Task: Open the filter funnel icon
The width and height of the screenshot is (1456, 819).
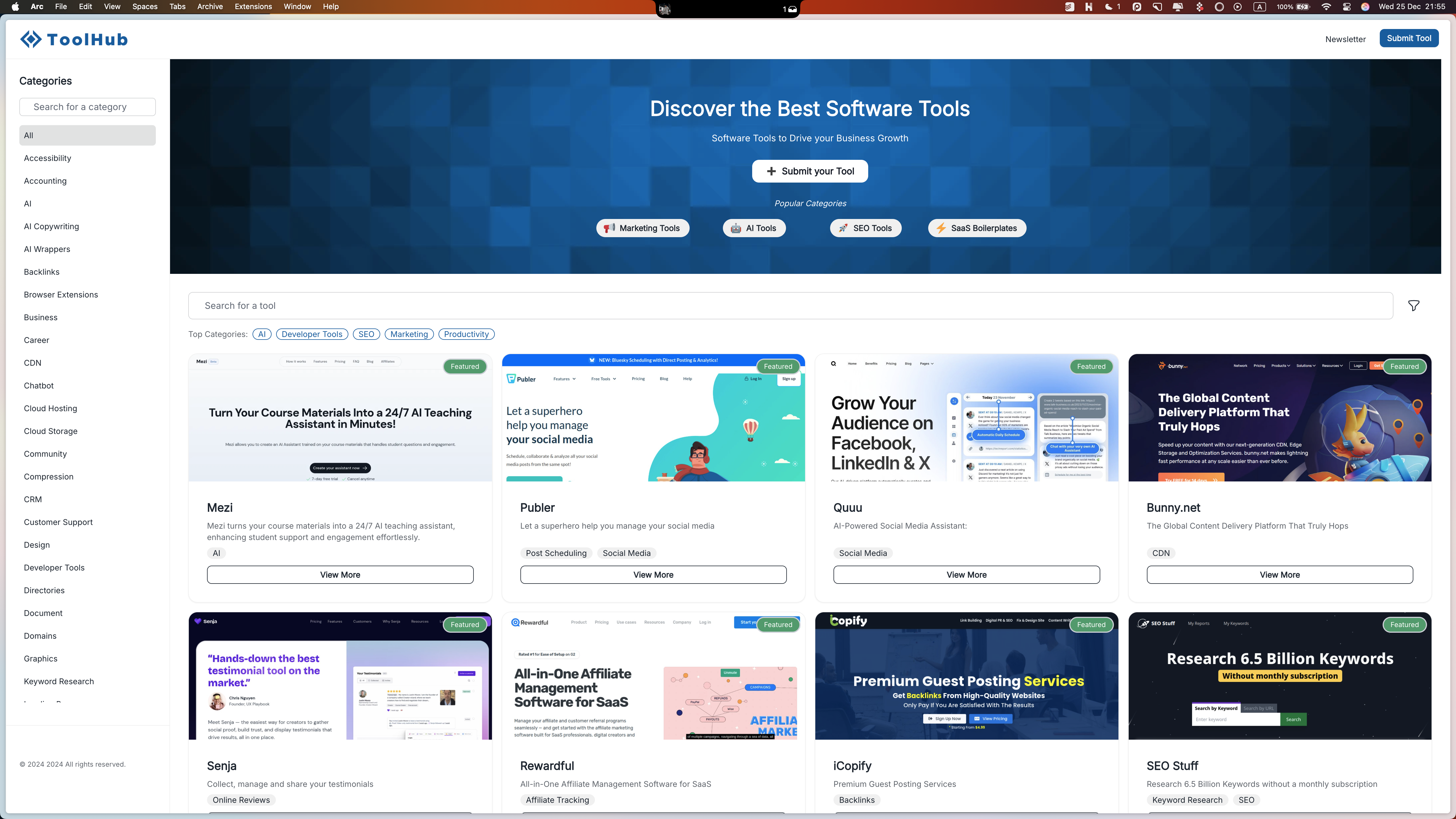Action: click(1413, 306)
